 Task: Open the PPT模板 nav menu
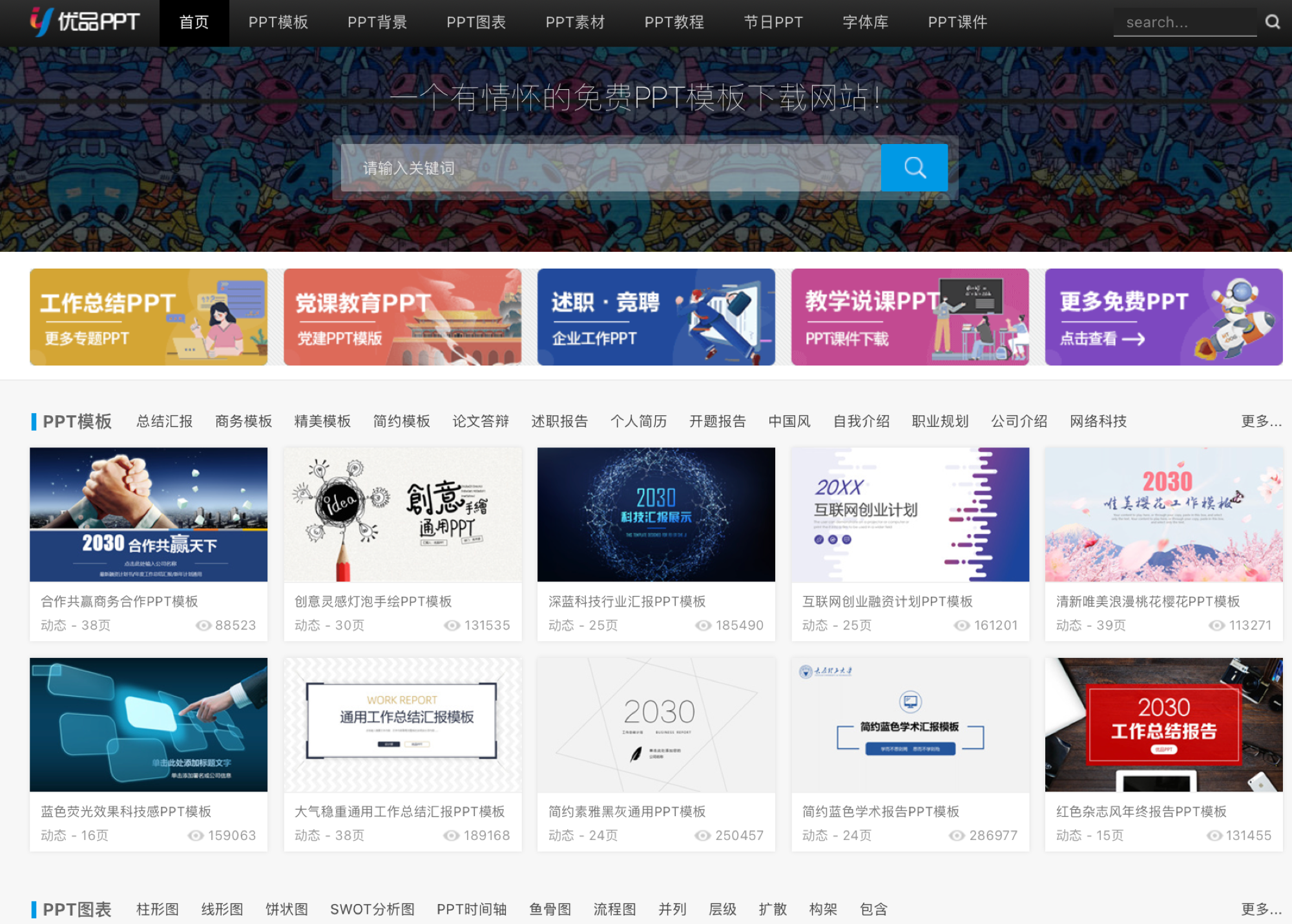tap(278, 23)
